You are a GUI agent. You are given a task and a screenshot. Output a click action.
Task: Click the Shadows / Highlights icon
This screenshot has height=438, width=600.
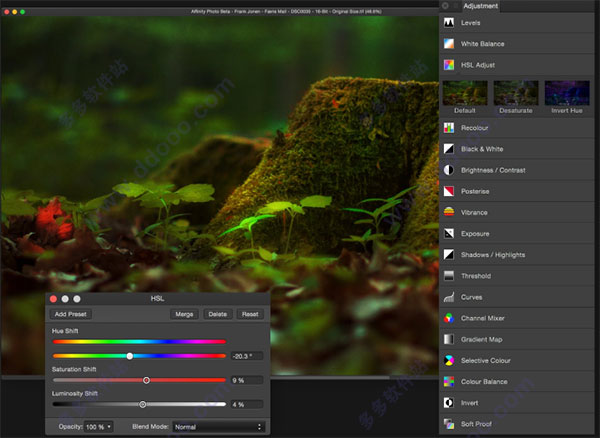point(449,254)
